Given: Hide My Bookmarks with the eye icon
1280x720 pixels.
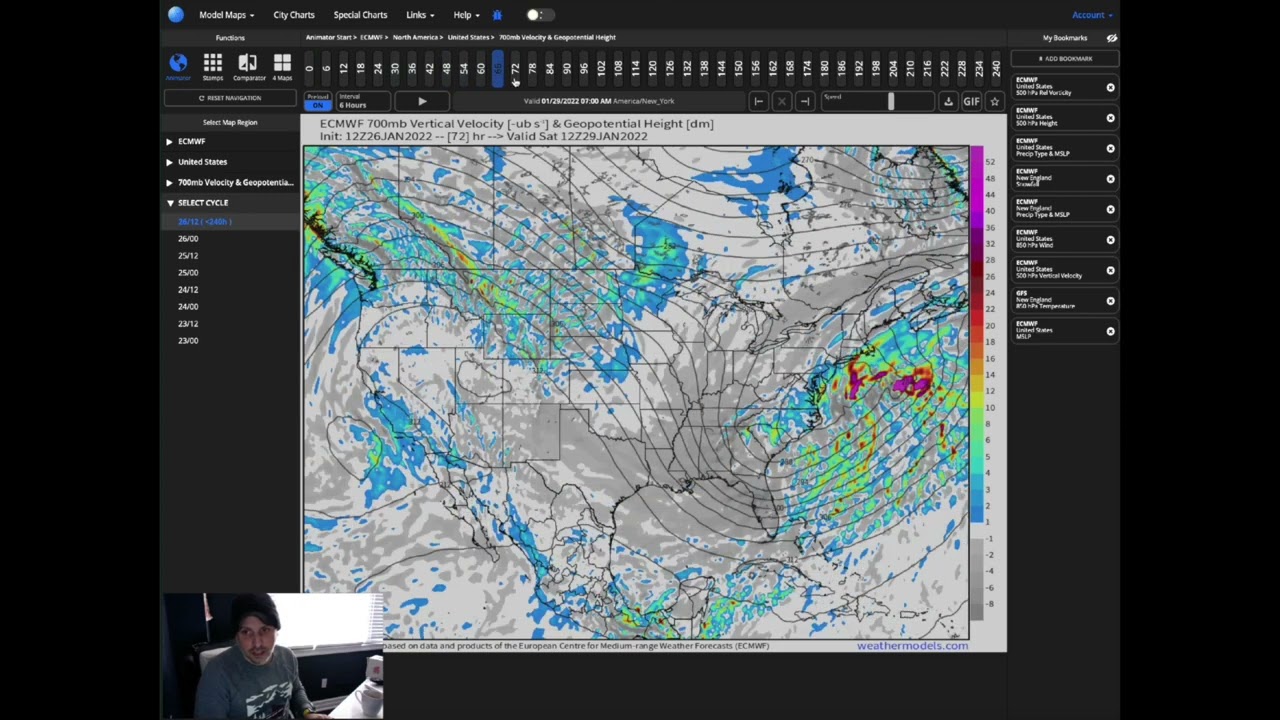Looking at the screenshot, I should coord(1112,38).
